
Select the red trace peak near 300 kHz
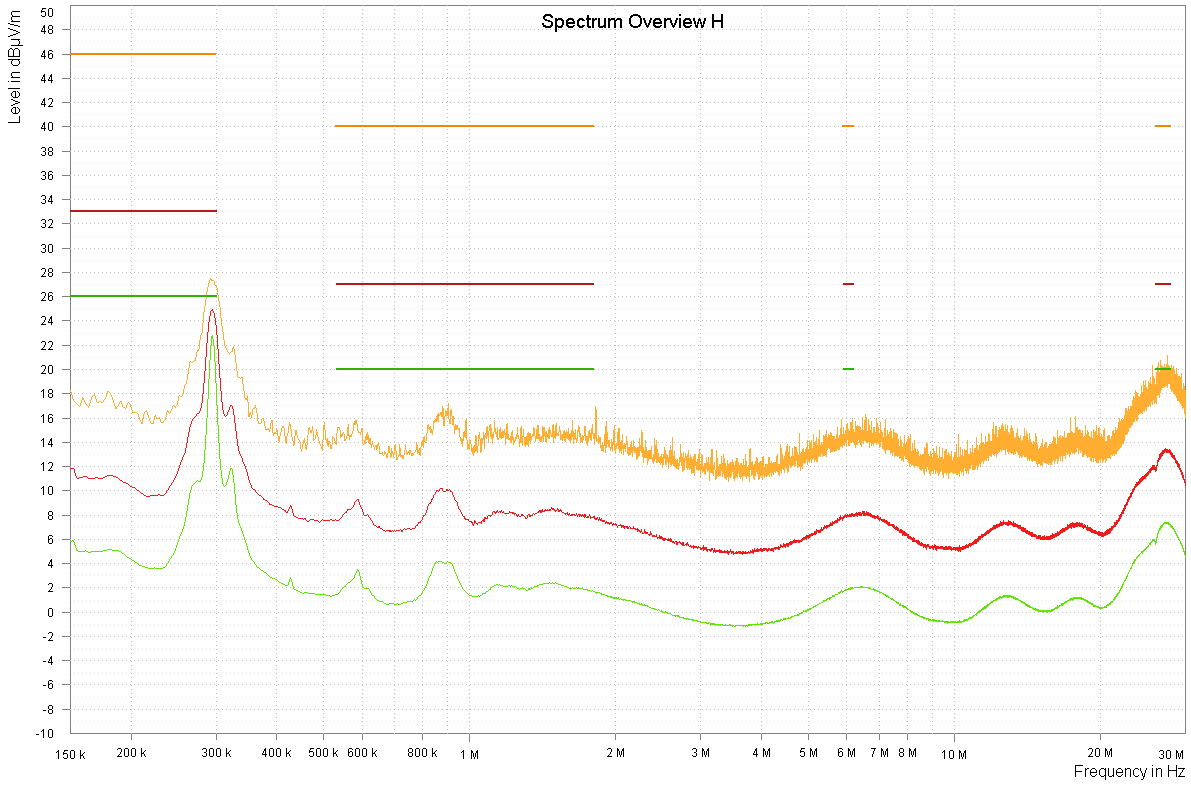point(212,311)
